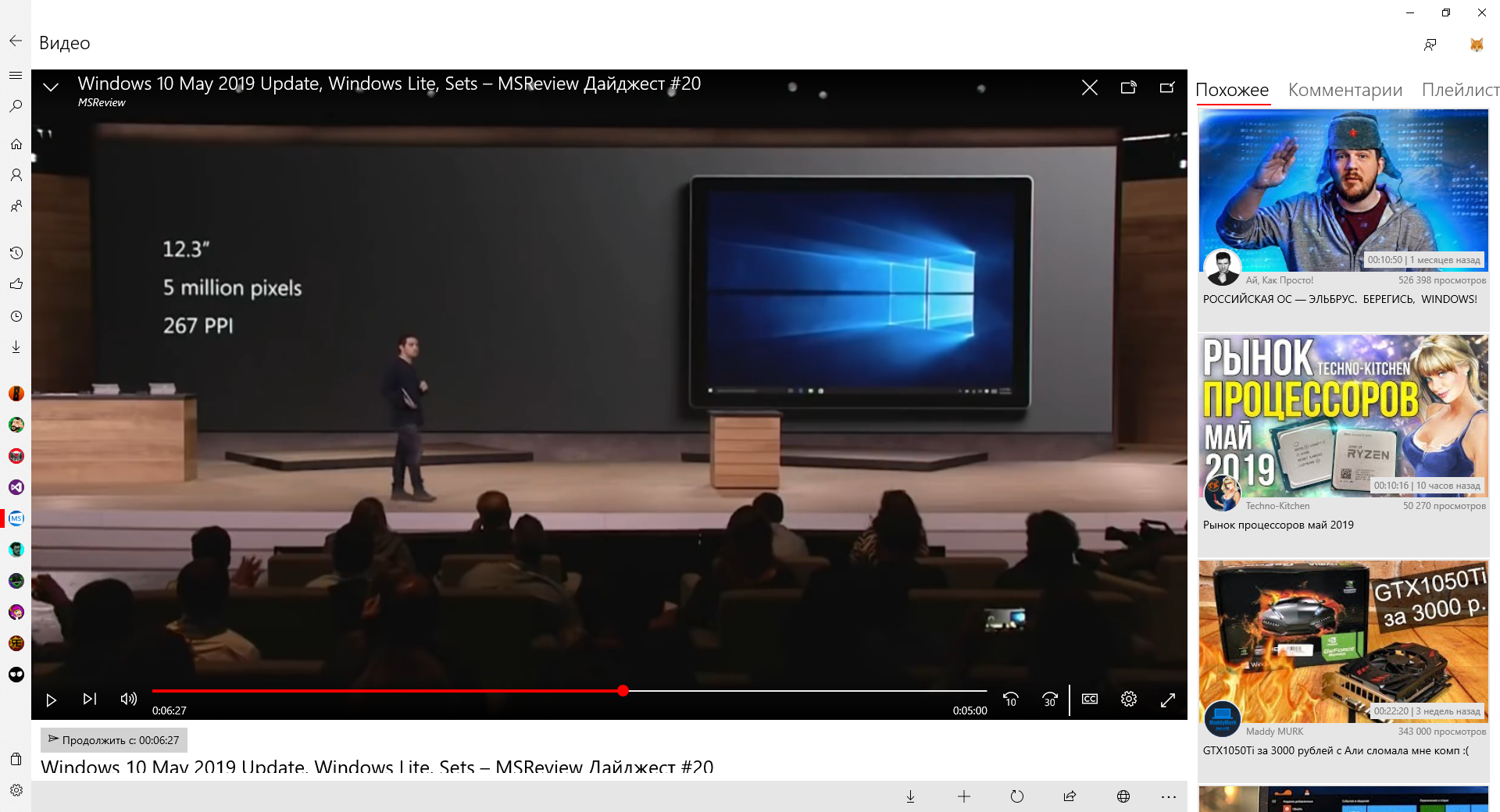Skip to the next video
Viewport: 1500px width, 812px height.
coord(90,700)
